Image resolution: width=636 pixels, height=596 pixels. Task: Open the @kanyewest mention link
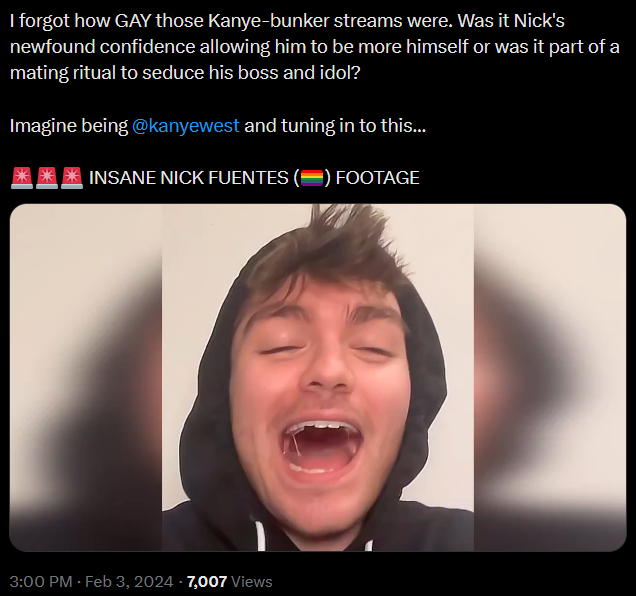(x=186, y=126)
